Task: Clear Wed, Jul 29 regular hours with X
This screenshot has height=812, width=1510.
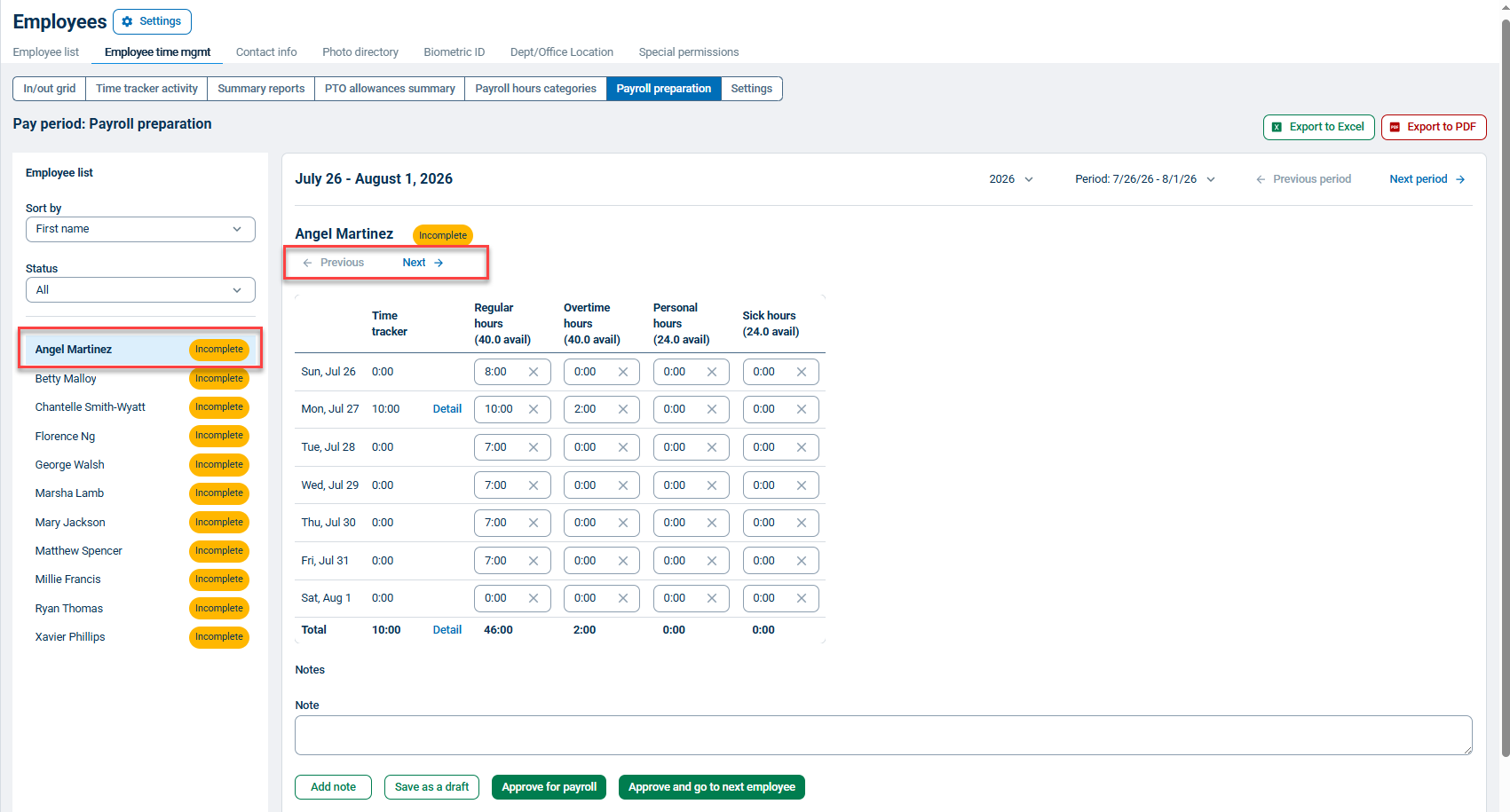Action: coord(534,485)
